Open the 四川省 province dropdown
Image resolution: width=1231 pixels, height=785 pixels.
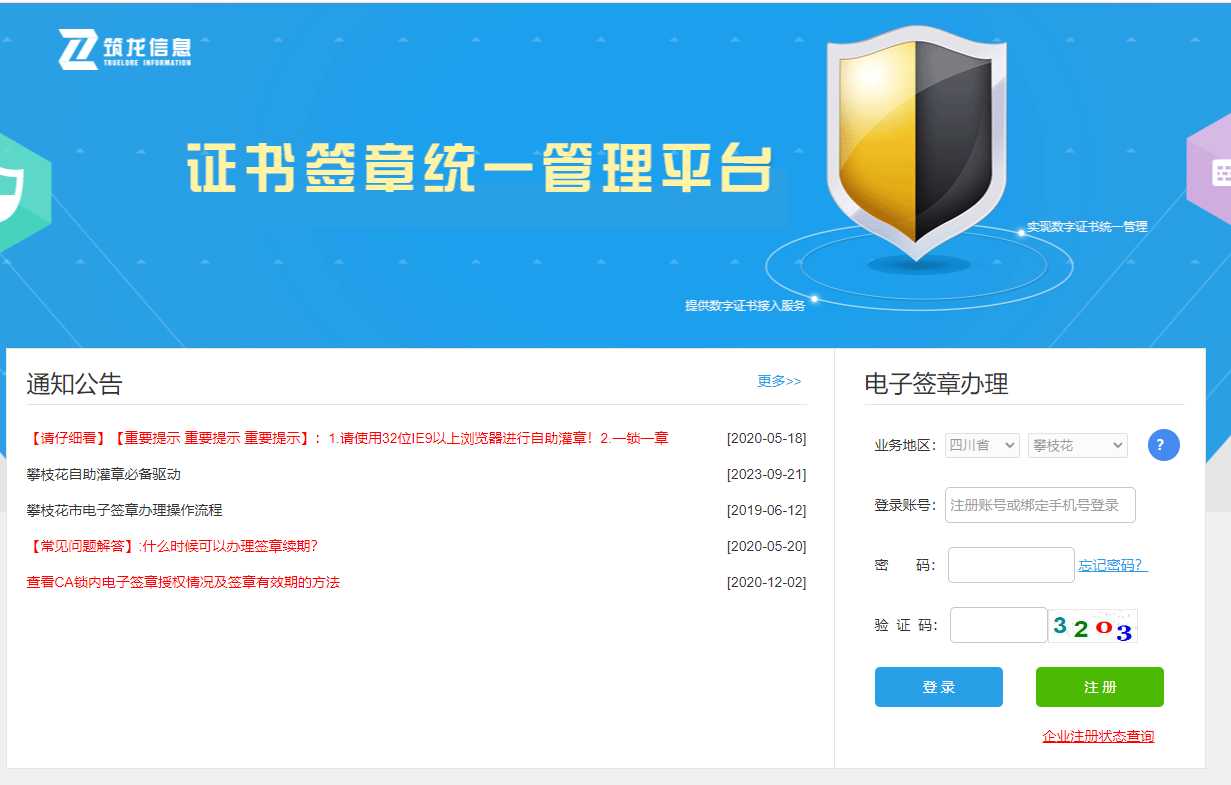(x=981, y=445)
